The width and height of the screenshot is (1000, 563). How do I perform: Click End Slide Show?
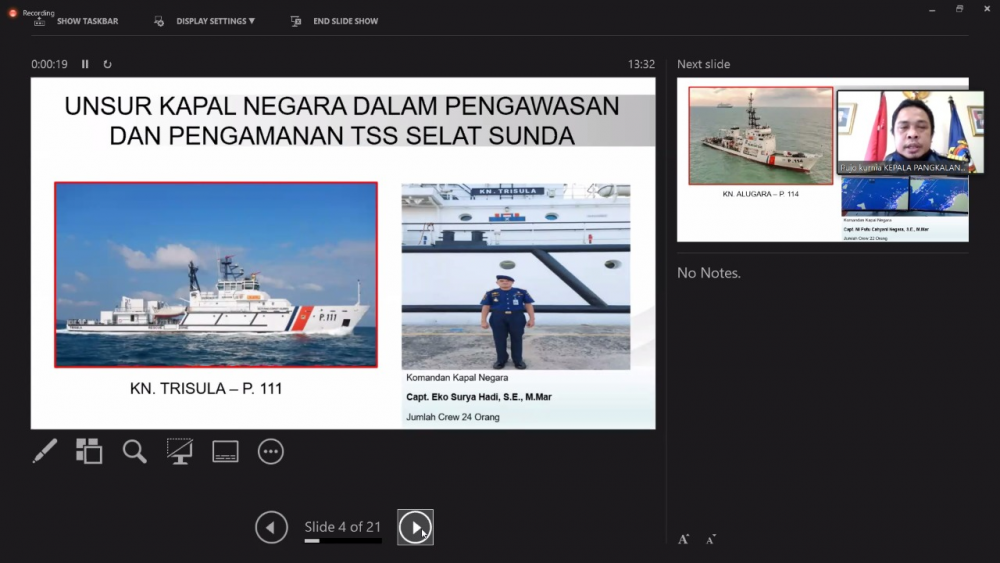pos(345,21)
